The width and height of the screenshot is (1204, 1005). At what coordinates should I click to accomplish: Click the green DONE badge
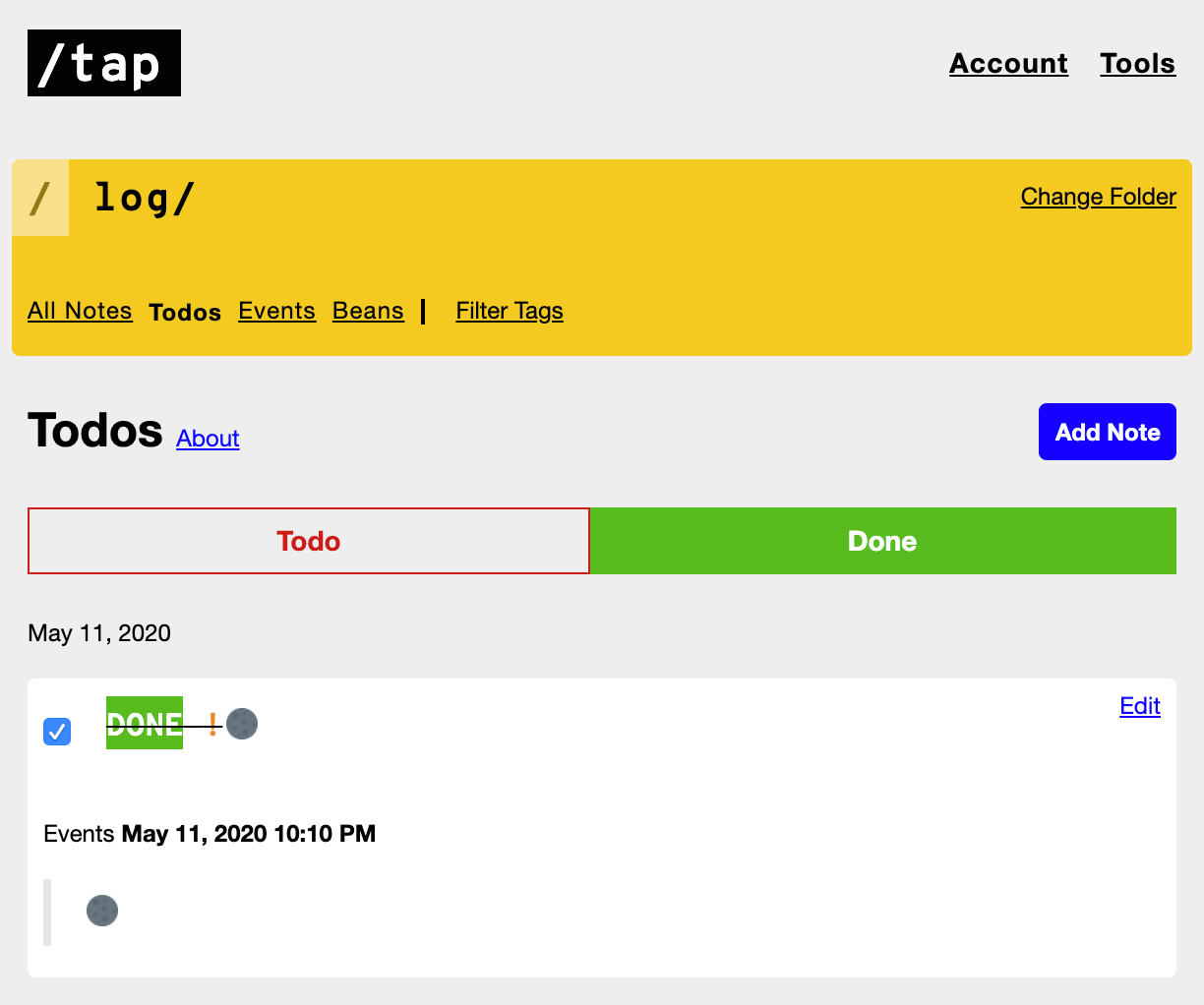pyautogui.click(x=145, y=724)
